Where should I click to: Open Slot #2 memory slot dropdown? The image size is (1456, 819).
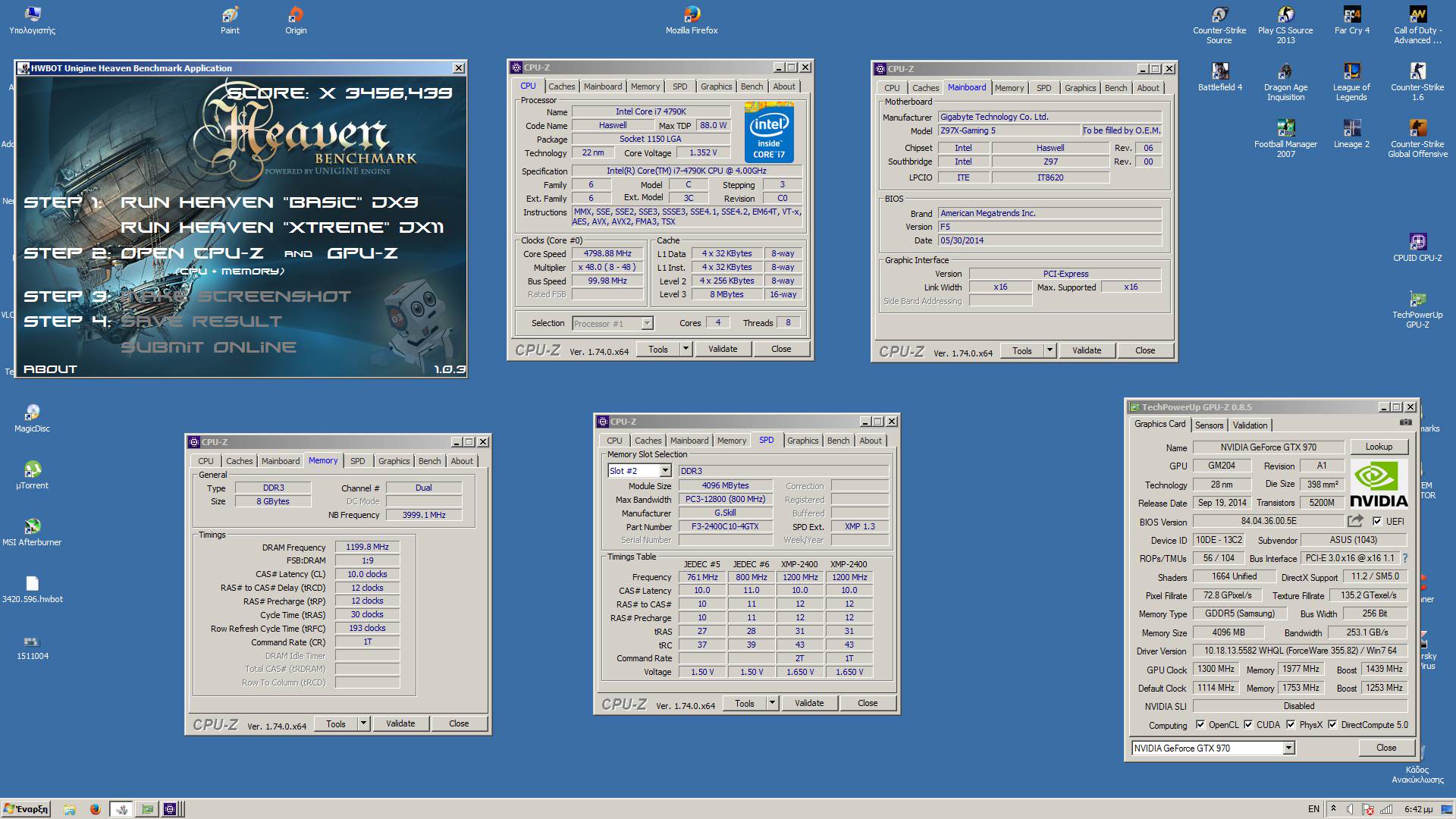pos(665,471)
